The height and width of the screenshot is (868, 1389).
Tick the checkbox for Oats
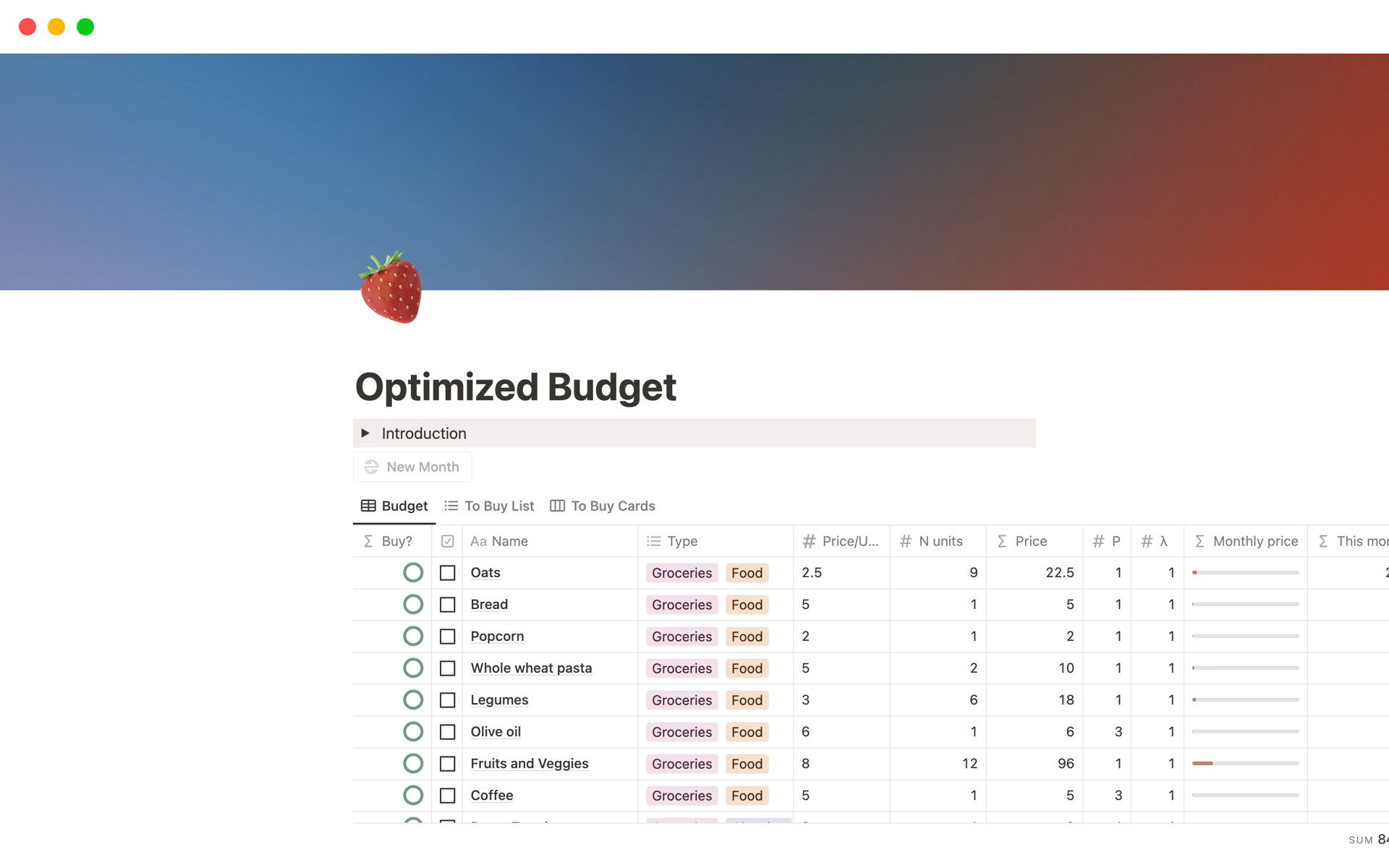pos(448,573)
